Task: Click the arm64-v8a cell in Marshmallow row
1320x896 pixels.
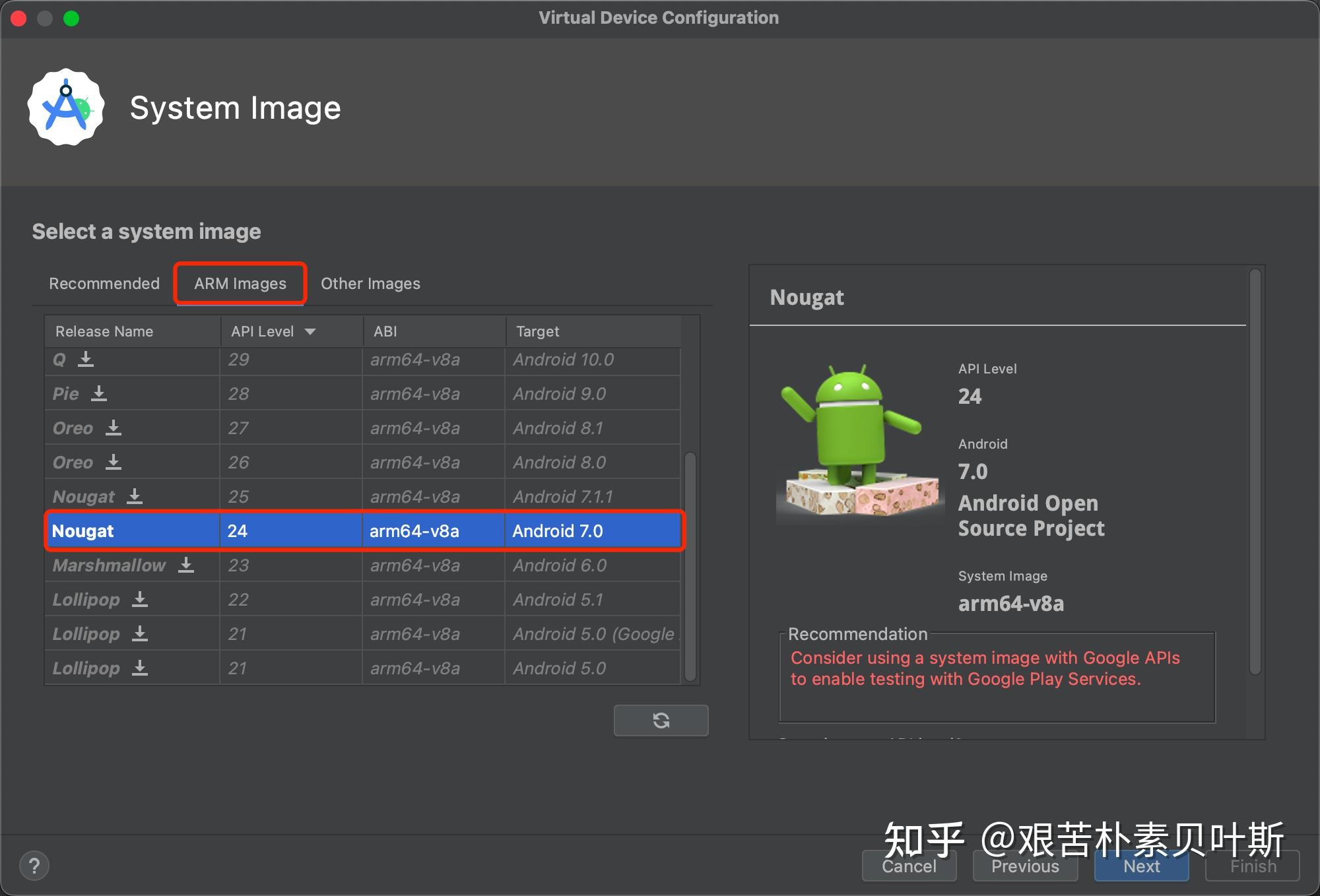Action: [434, 565]
